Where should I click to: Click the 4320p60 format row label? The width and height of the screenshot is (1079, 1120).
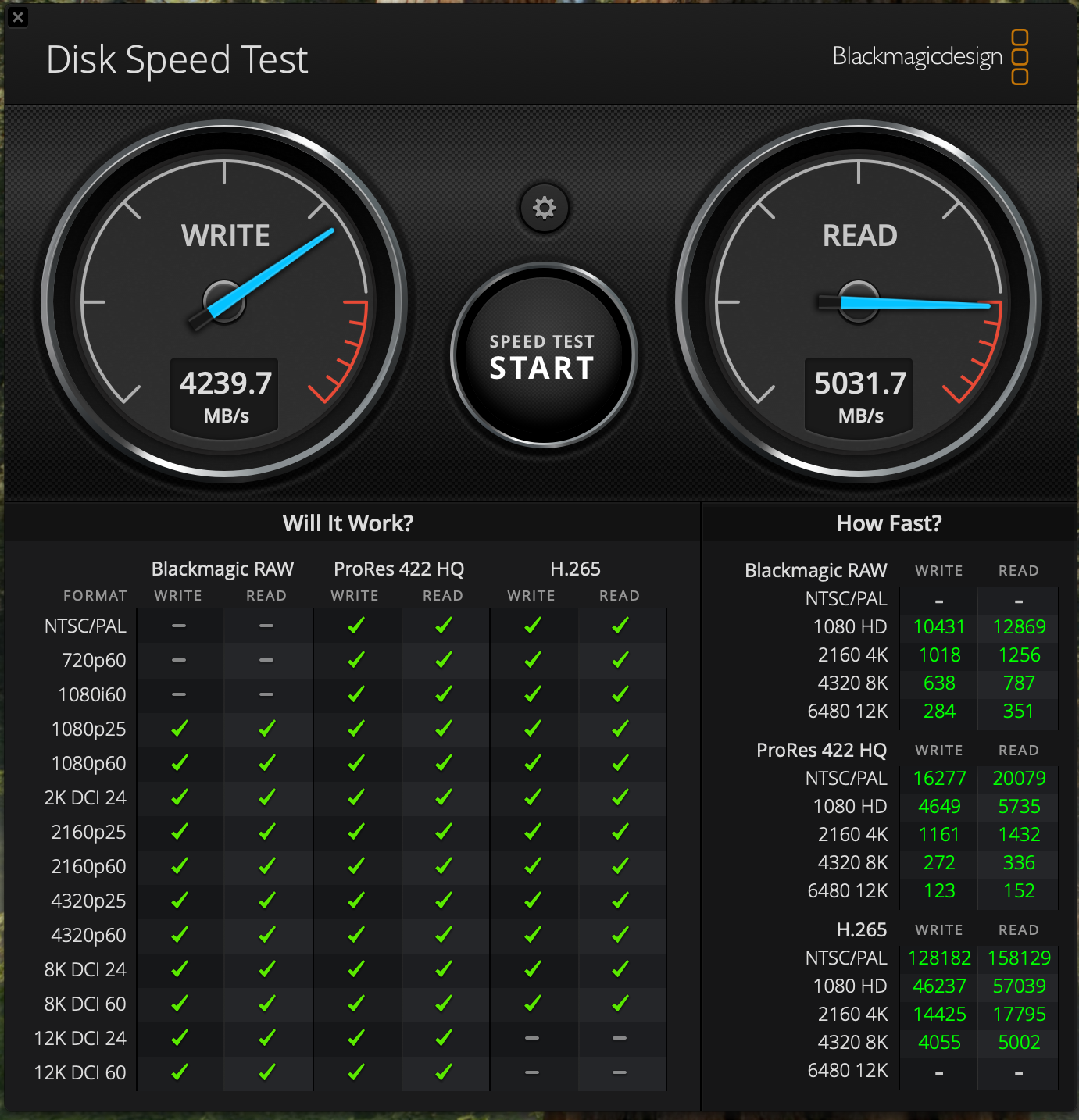pyautogui.click(x=88, y=936)
